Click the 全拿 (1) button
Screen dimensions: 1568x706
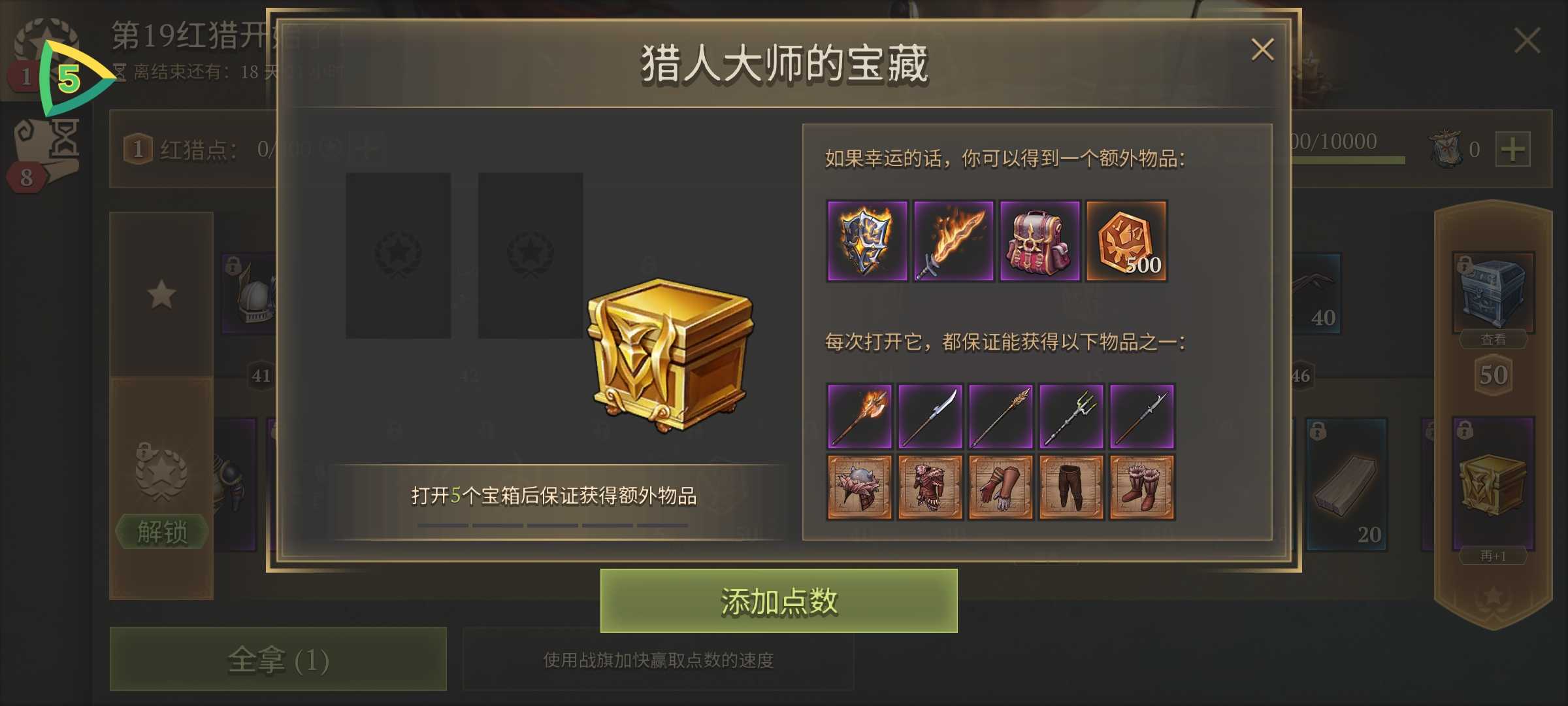tap(278, 659)
